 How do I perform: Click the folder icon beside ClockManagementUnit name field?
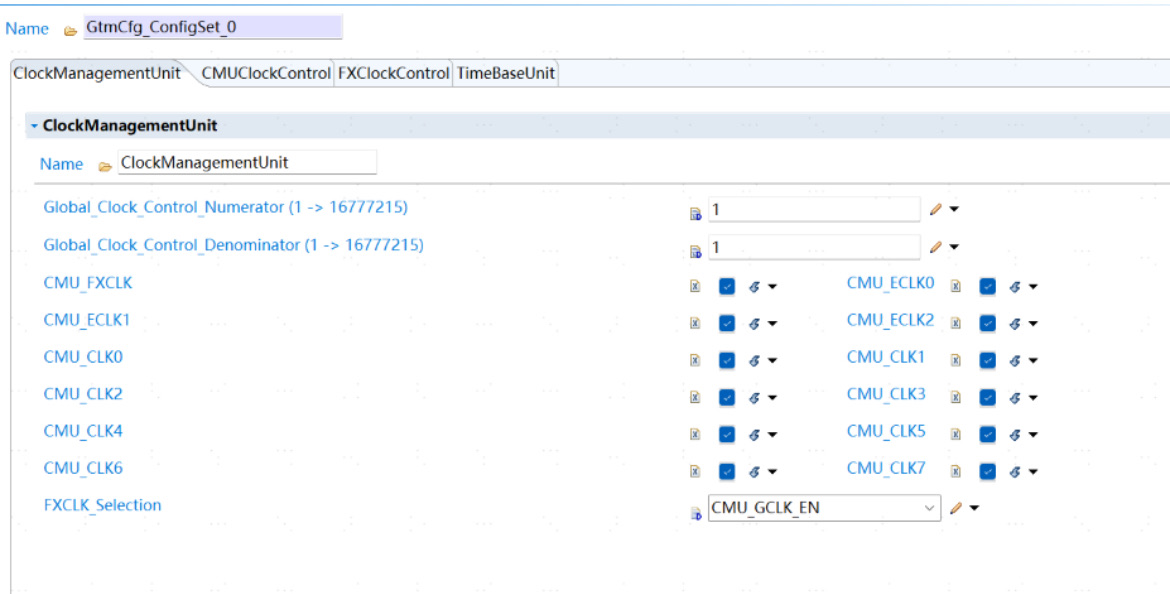105,166
